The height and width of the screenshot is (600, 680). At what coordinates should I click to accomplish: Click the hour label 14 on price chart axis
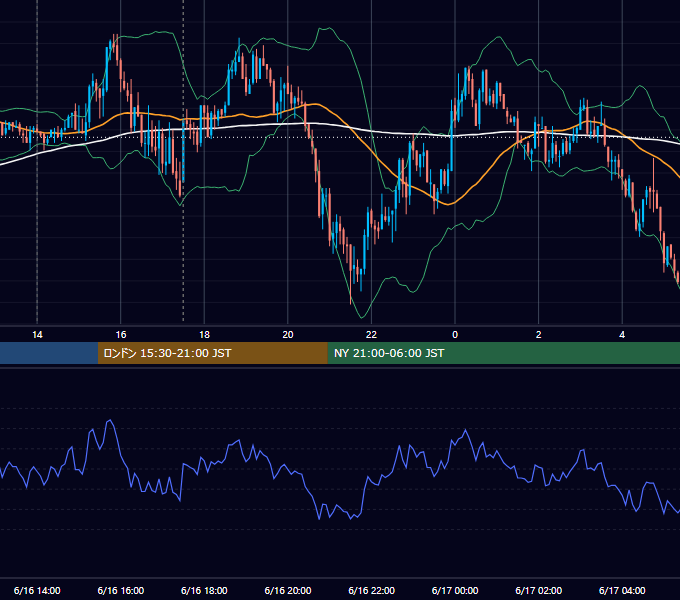[x=37, y=335]
